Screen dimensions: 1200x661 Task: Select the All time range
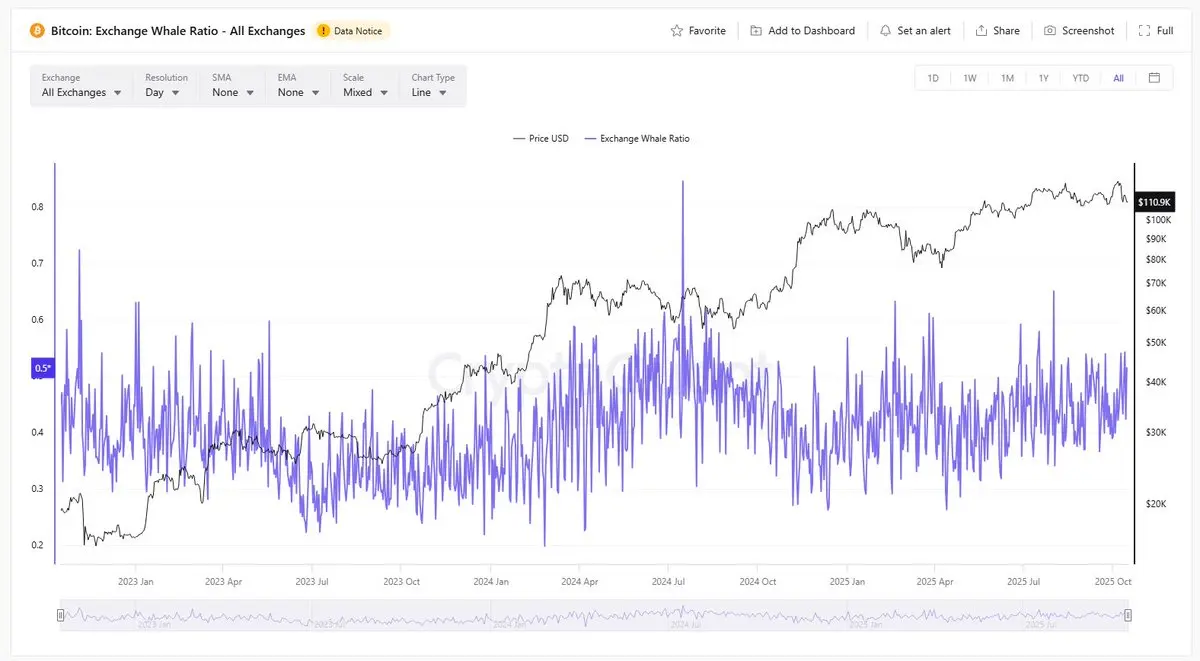(1118, 78)
